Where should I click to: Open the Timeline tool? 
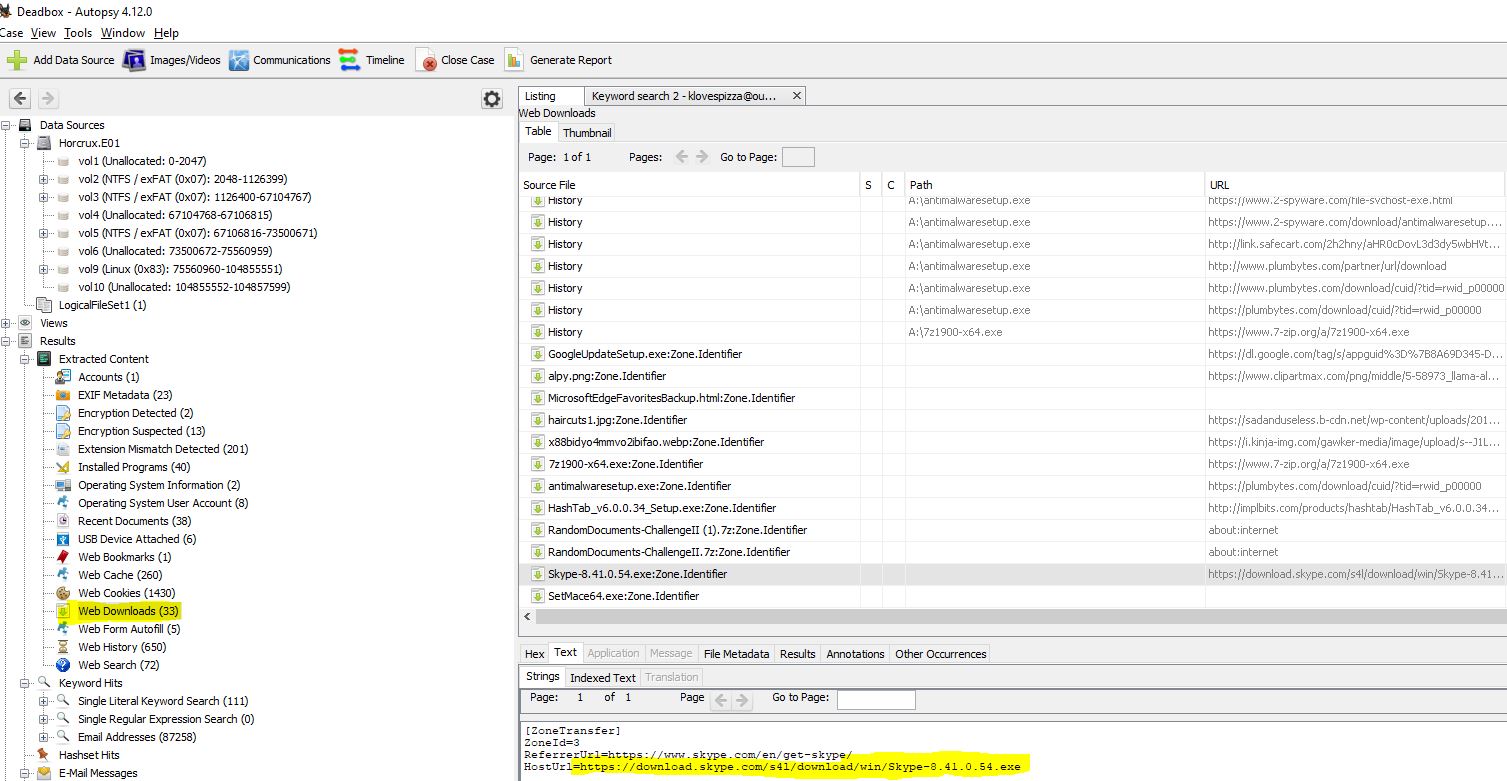click(x=371, y=60)
